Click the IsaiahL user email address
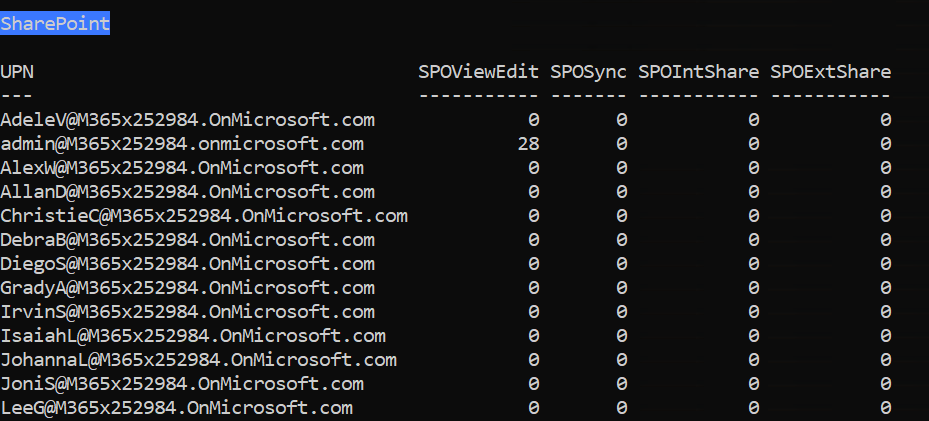The height and width of the screenshot is (421, 929). [193, 336]
